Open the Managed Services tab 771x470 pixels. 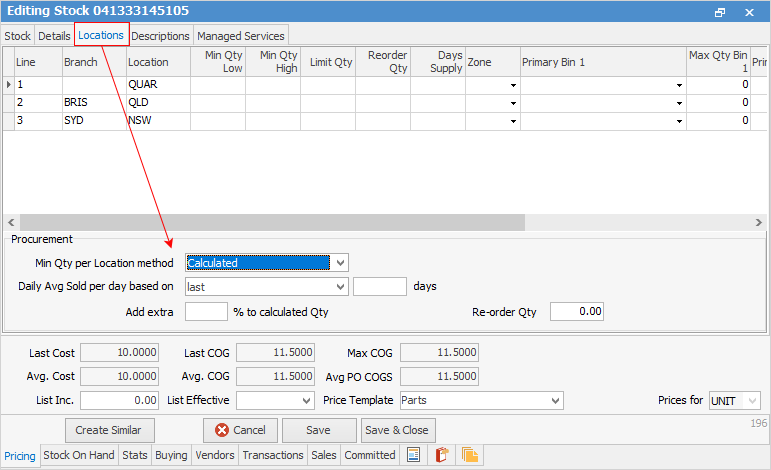240,35
